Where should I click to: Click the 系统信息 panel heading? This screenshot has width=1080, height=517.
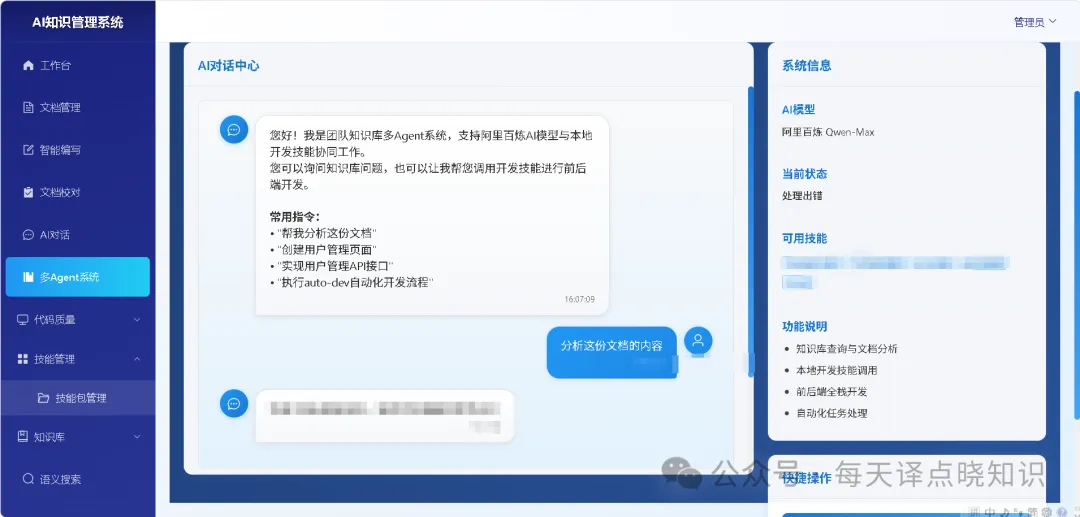tap(807, 65)
